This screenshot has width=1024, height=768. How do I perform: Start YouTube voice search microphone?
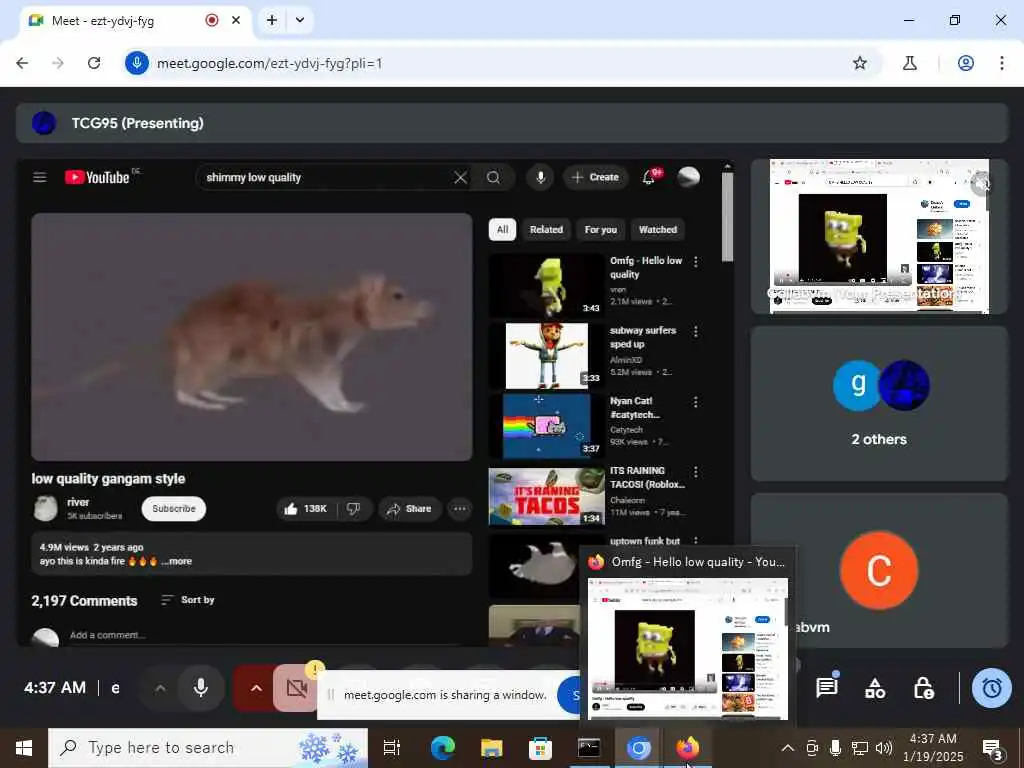(541, 177)
